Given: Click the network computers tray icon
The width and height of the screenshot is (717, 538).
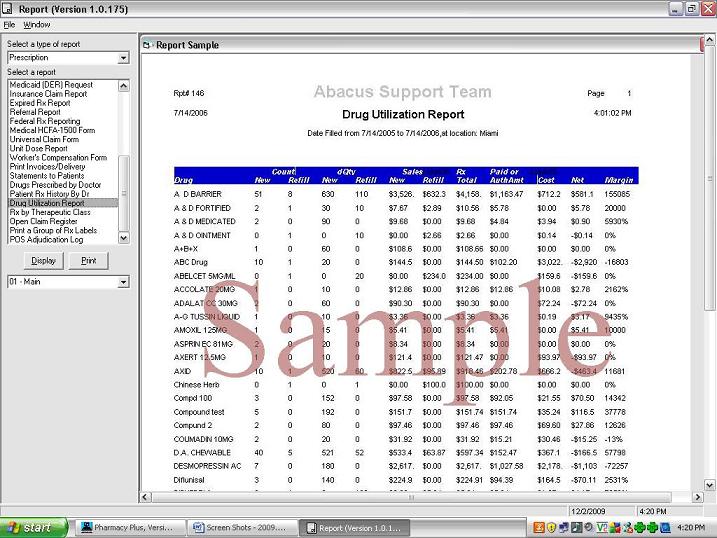Looking at the screenshot, I should (x=564, y=528).
